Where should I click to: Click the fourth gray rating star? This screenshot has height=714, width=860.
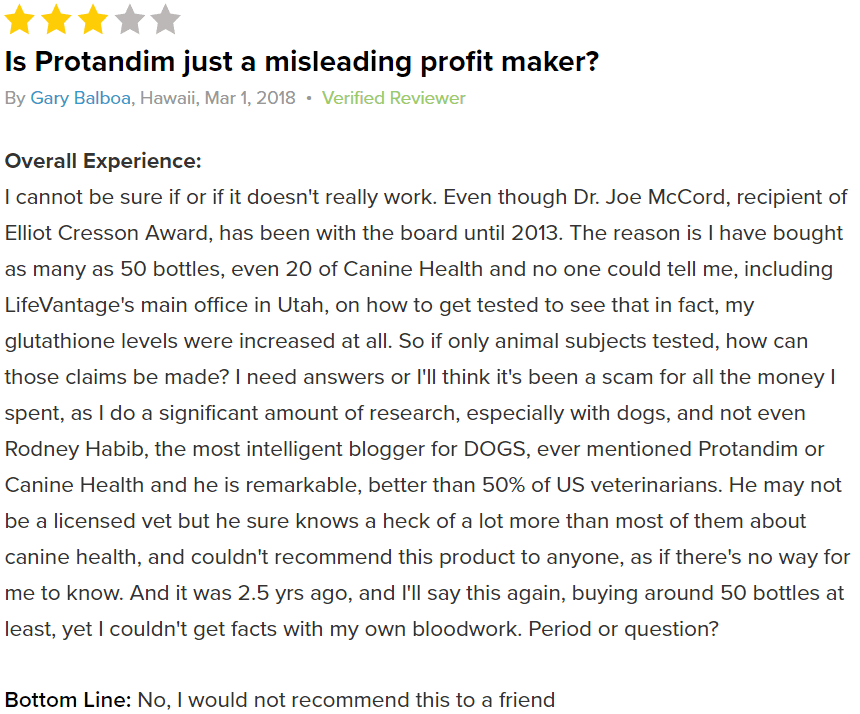coord(129,19)
